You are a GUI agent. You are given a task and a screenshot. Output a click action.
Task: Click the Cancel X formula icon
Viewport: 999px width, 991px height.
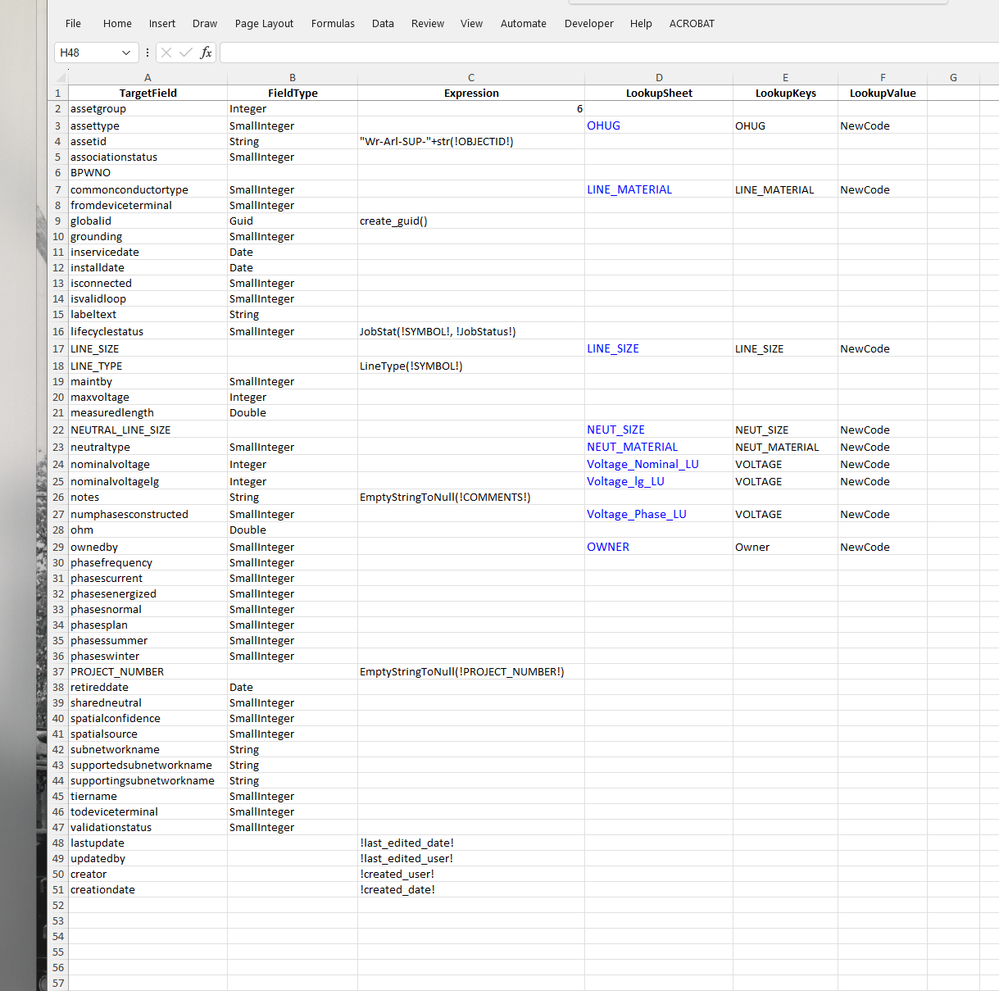(x=166, y=53)
